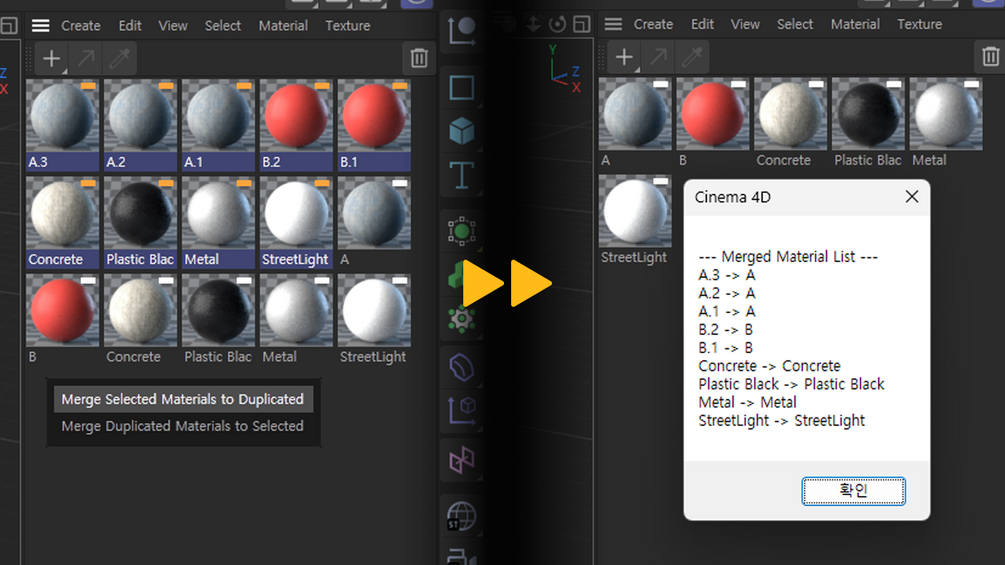
Task: Select unhighlighted Concrete in left panel bottom row
Action: [140, 311]
